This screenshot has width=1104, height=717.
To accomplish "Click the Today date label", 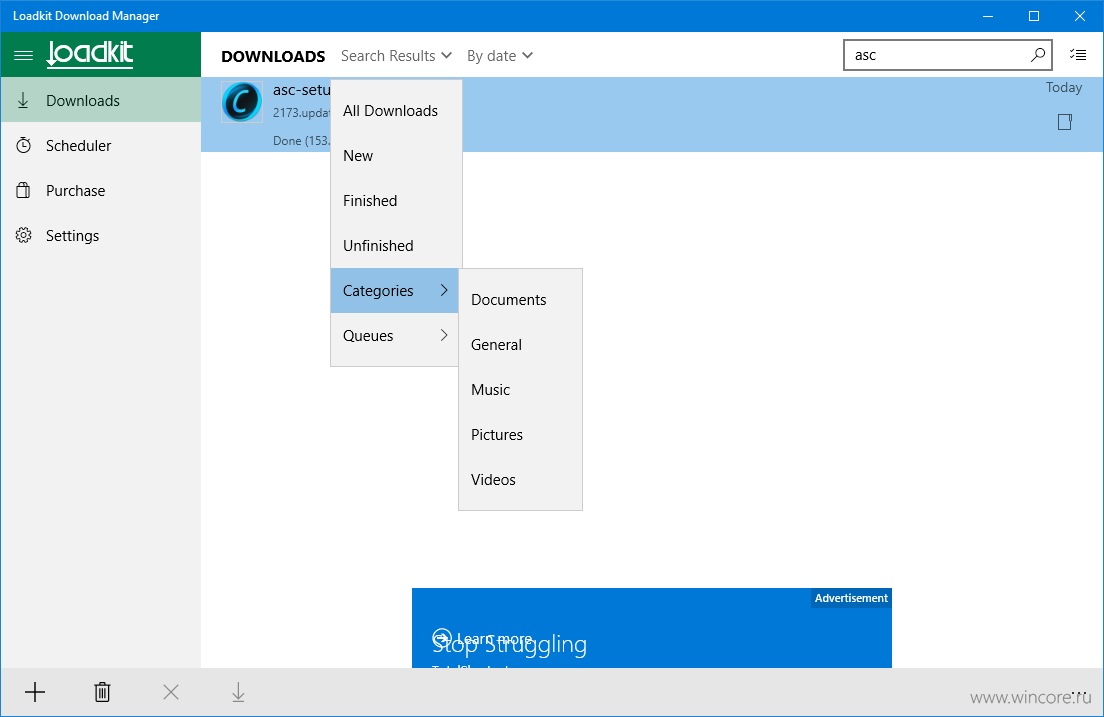I will [x=1063, y=87].
